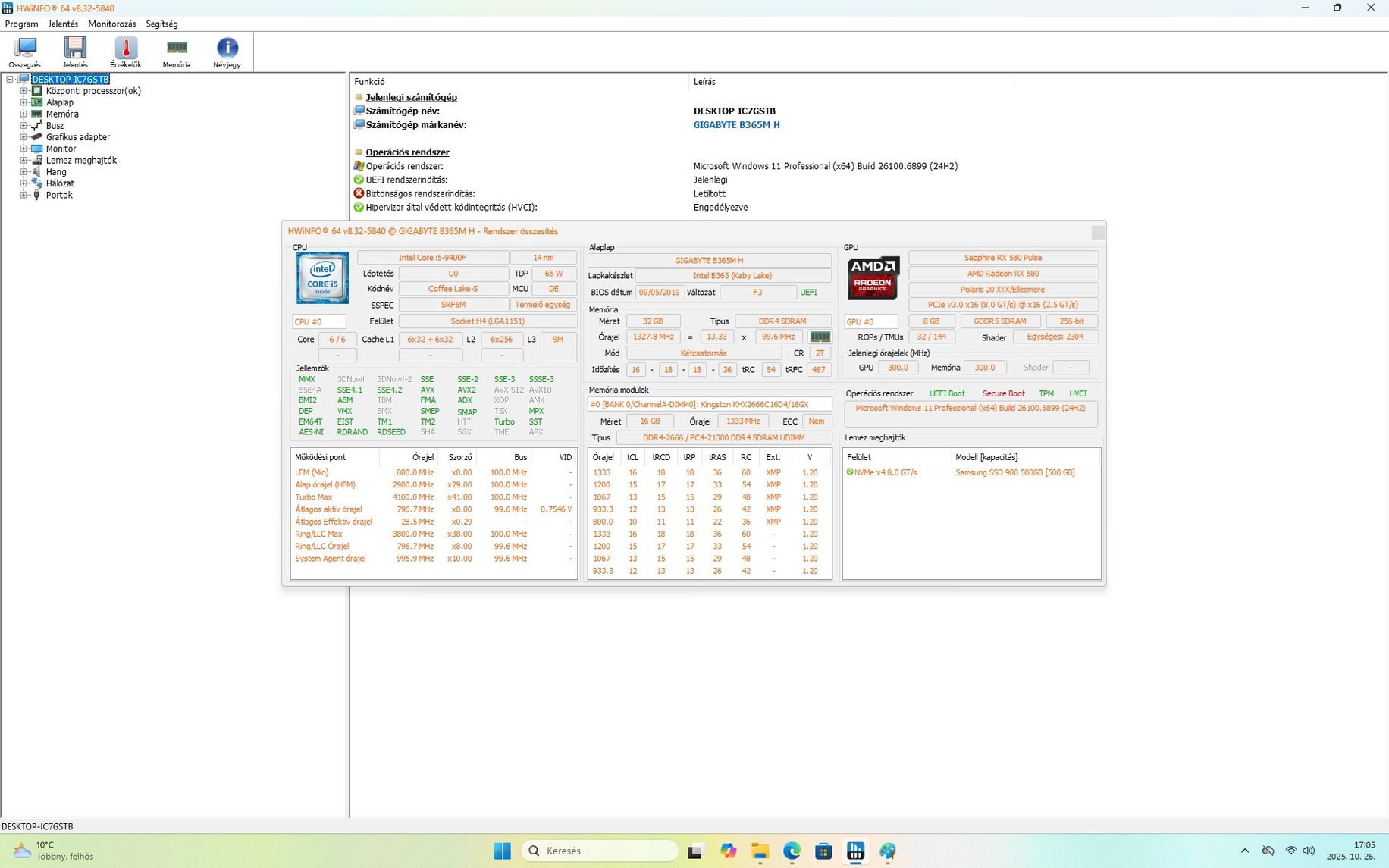Viewport: 1389px width, 868px height.
Task: Open the Érzékelők sensors icon
Action: point(126,53)
